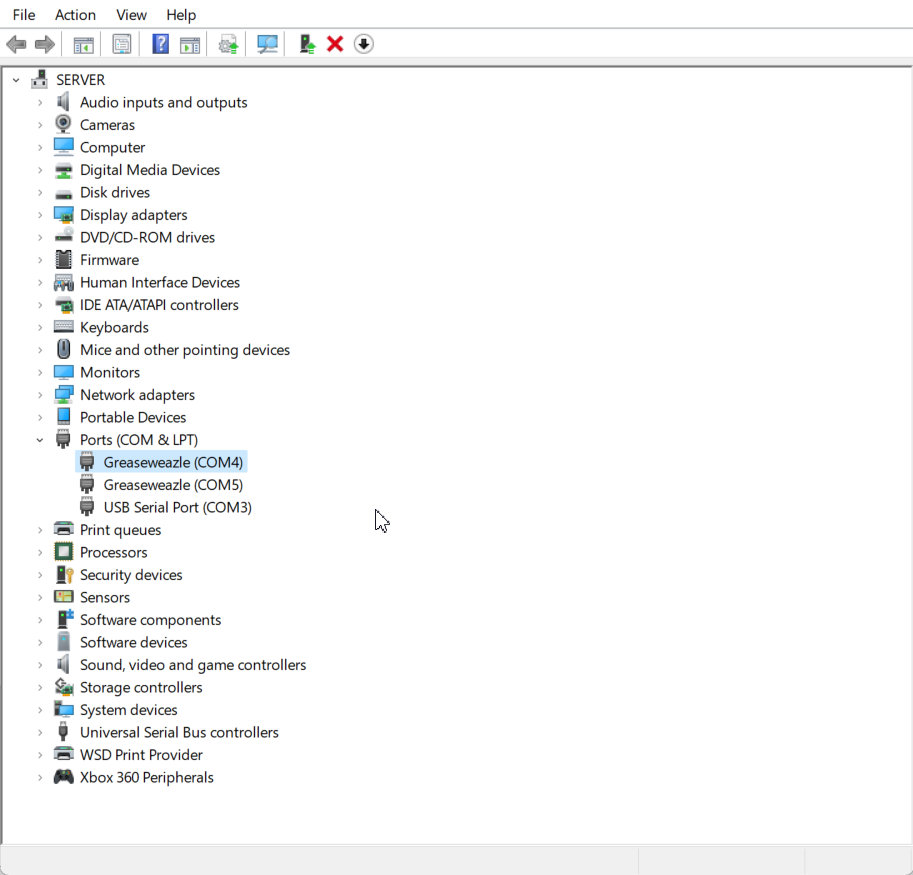Click the Print queues printer icon
The width and height of the screenshot is (913, 875).
[x=63, y=529]
